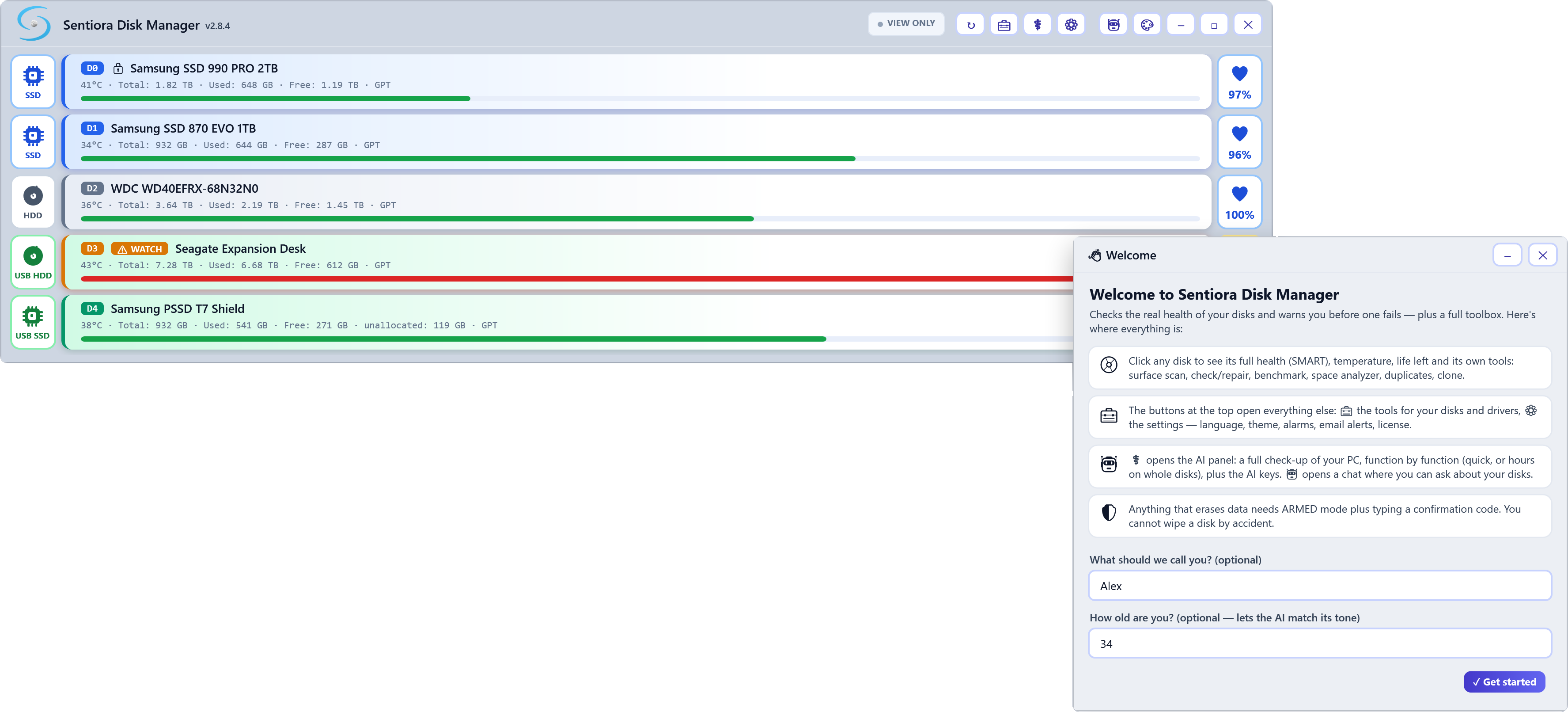This screenshot has height=712, width=1568.
Task: Click the ARMED mode shield tip card
Action: pos(1320,516)
